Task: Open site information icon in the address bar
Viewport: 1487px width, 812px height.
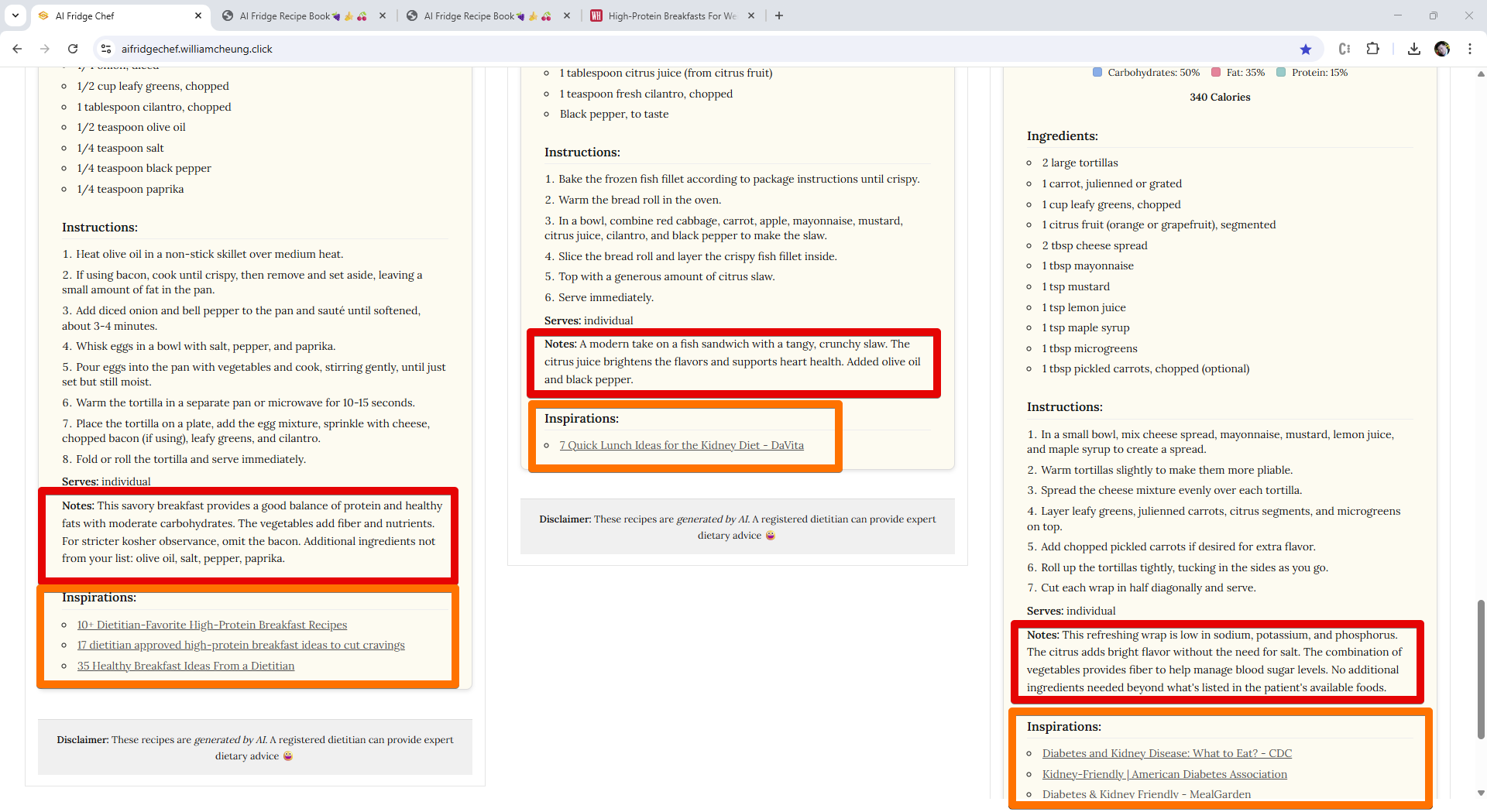Action: coord(105,49)
